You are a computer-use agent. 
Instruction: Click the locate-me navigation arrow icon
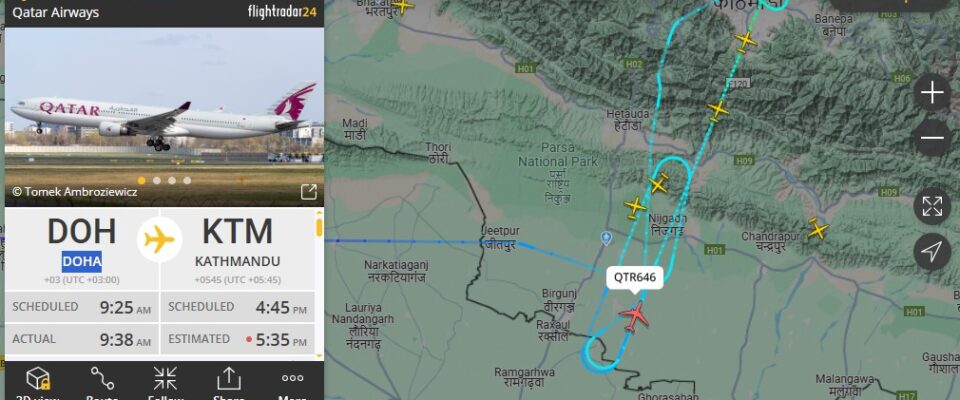point(932,252)
